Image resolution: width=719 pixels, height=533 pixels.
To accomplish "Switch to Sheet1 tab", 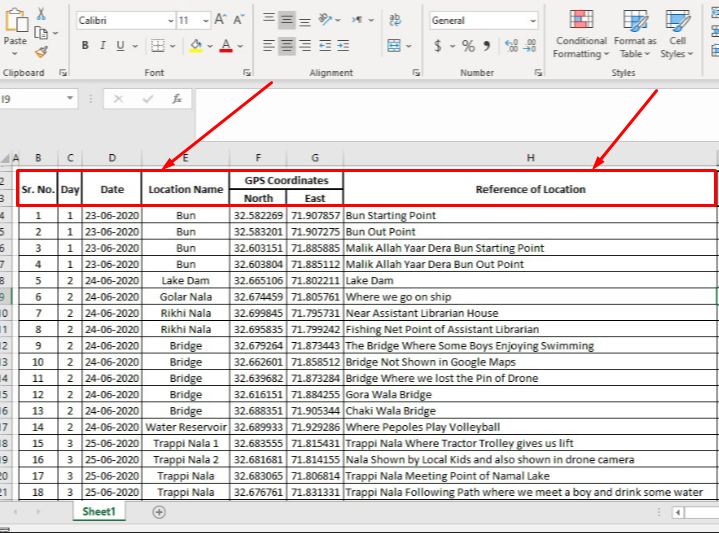I will tap(99, 511).
